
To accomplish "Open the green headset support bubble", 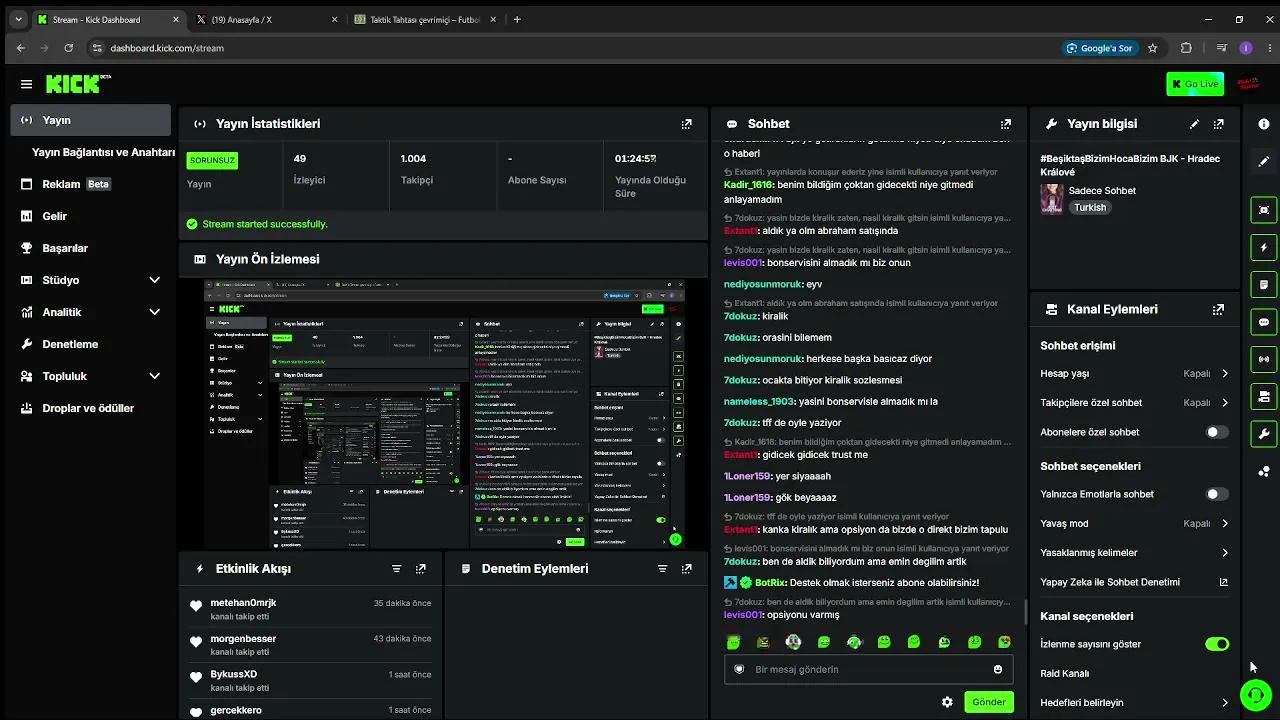I will (1255, 694).
